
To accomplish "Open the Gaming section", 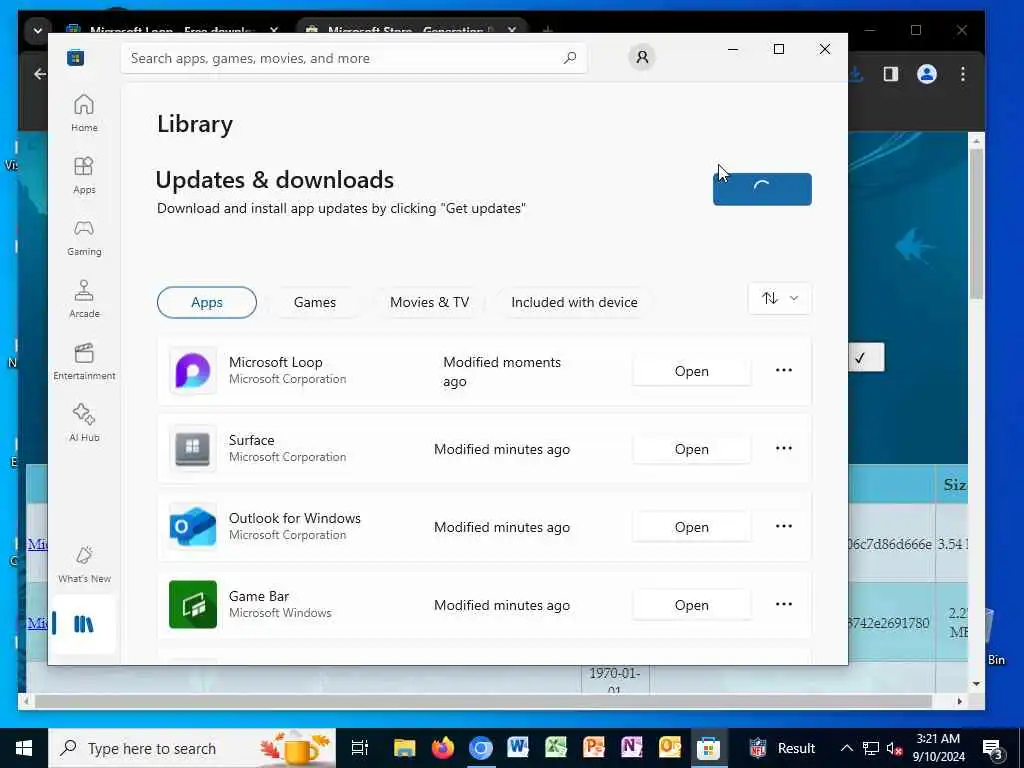I will (x=84, y=237).
